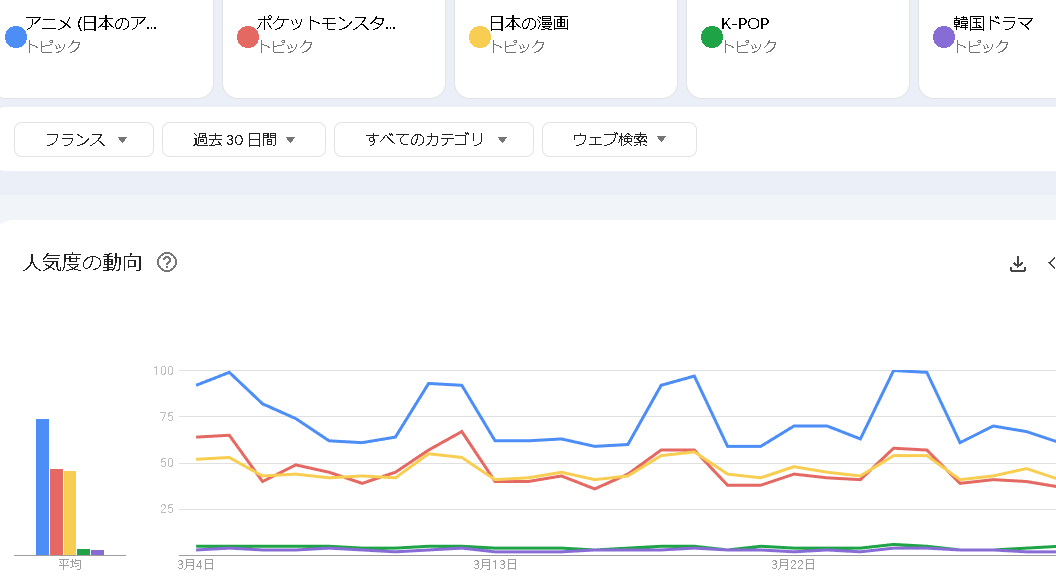This screenshot has width=1056, height=587.
Task: Click the yellow bar in the 平均 chart
Action: [70, 512]
